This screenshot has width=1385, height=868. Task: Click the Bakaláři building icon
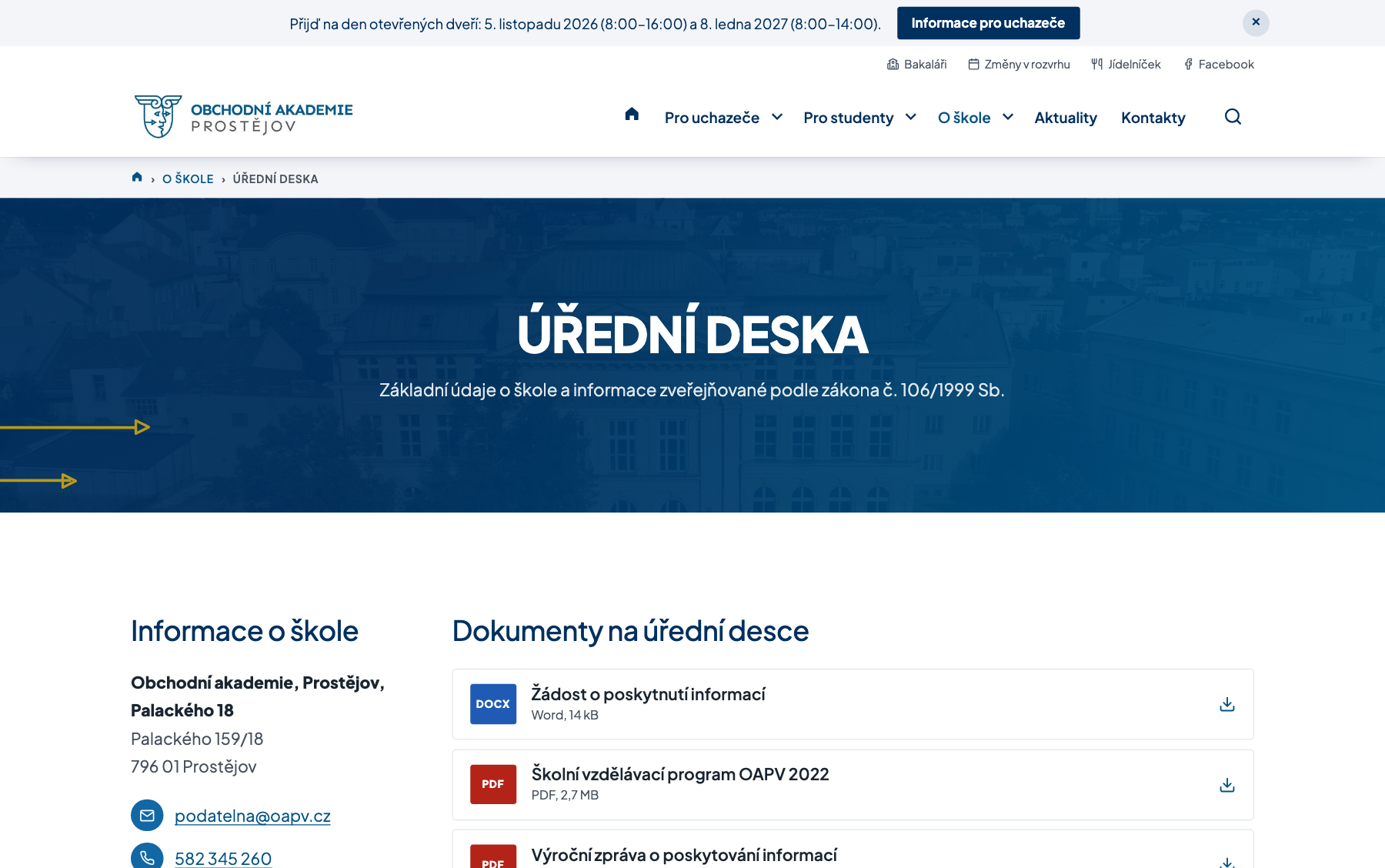[893, 64]
